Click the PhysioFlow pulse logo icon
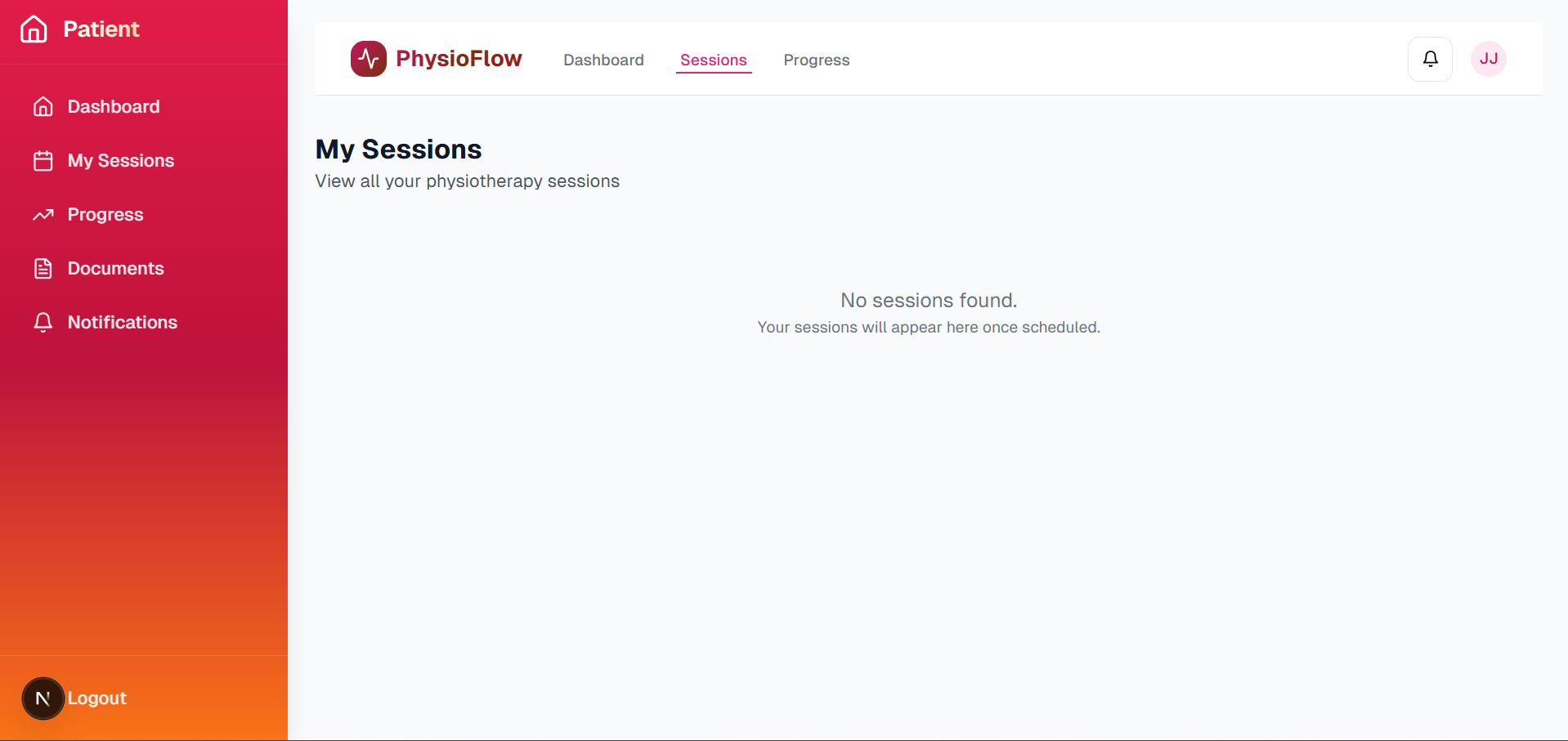The height and width of the screenshot is (741, 1568). (x=369, y=59)
